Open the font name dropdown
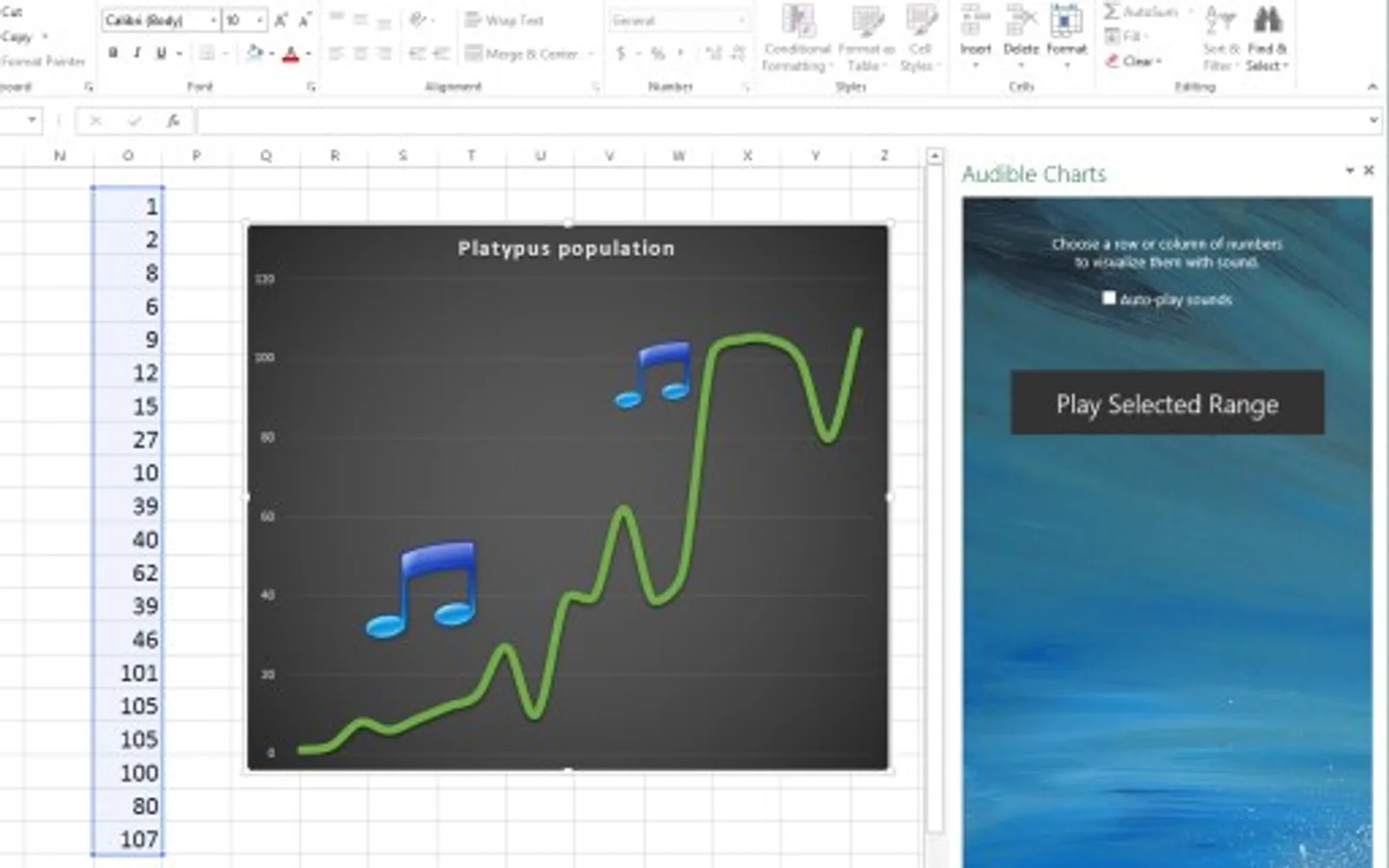The height and width of the screenshot is (868, 1389). (x=214, y=20)
